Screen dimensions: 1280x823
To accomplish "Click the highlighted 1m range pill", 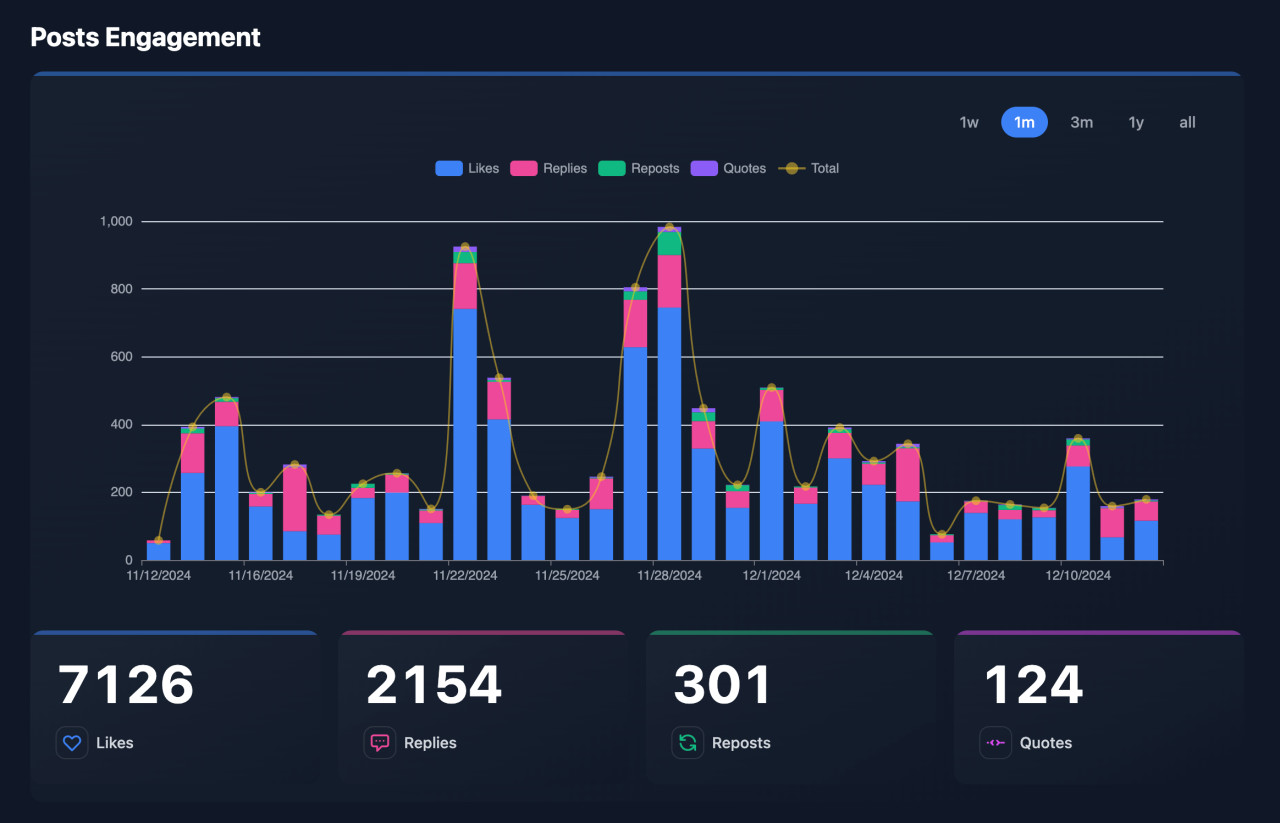I will (x=1024, y=121).
